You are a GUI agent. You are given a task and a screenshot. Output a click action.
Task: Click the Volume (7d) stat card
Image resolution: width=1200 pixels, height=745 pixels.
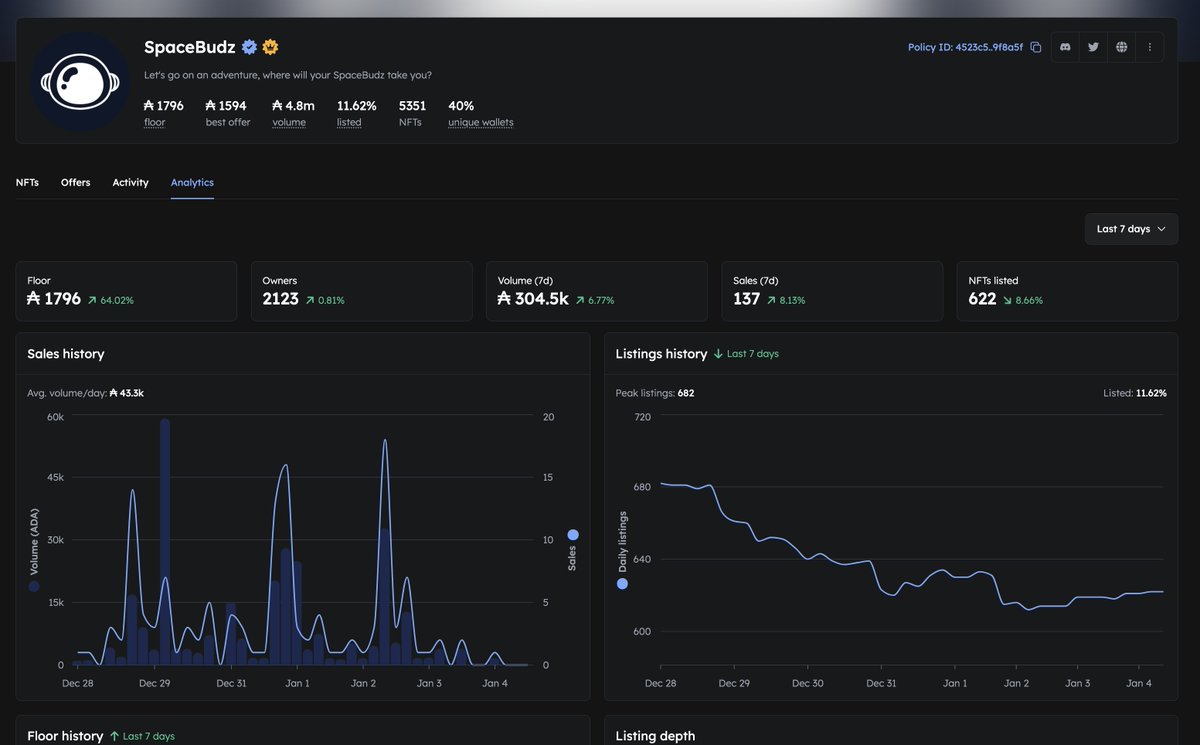[x=596, y=291]
